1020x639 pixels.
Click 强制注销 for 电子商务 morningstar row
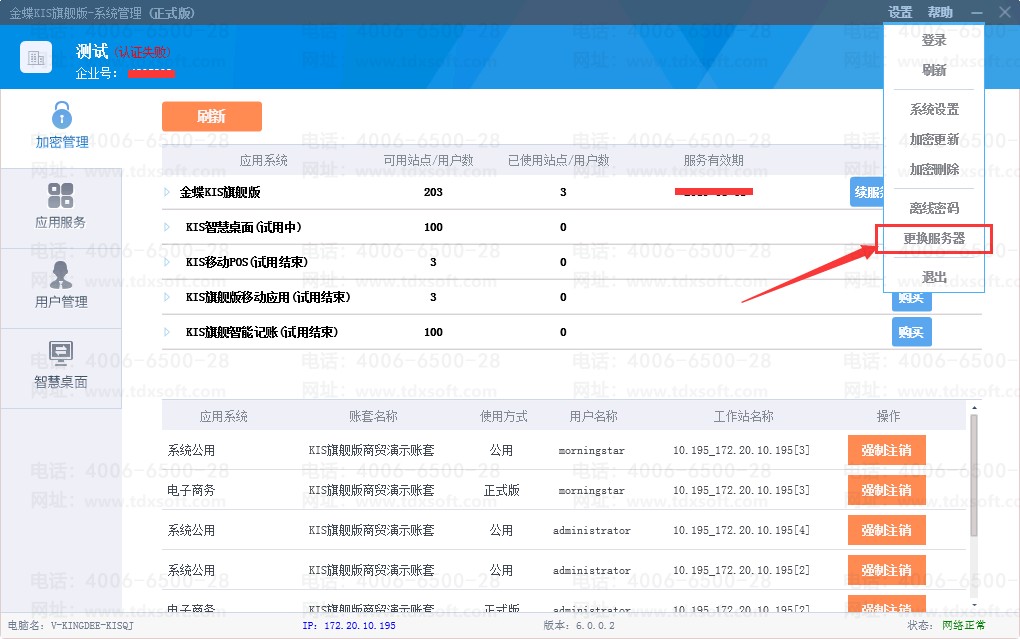(x=886, y=490)
